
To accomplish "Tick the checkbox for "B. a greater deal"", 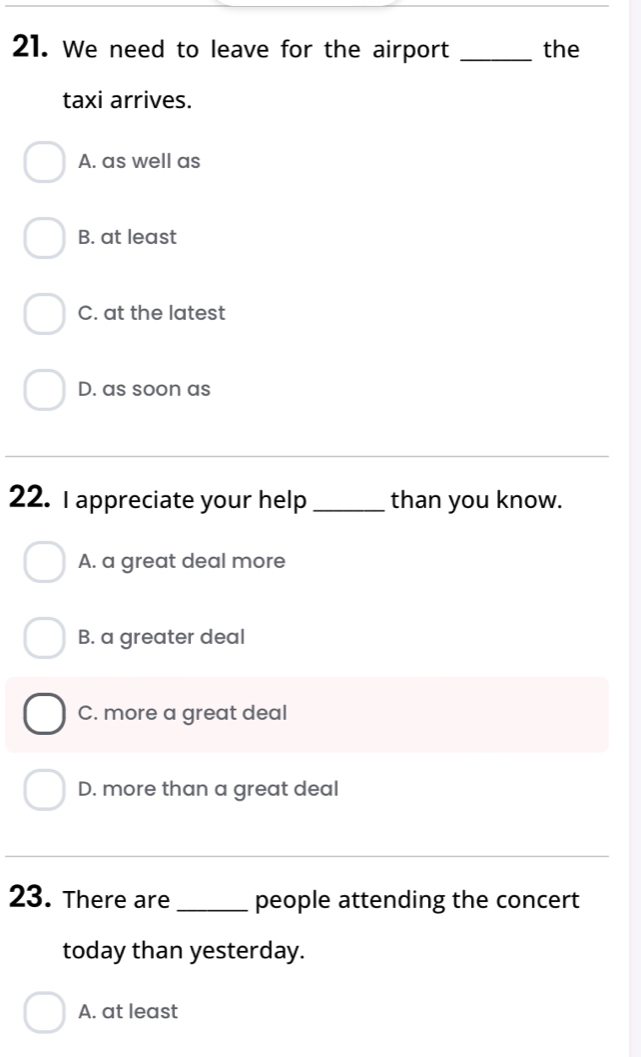I will pyautogui.click(x=44, y=638).
